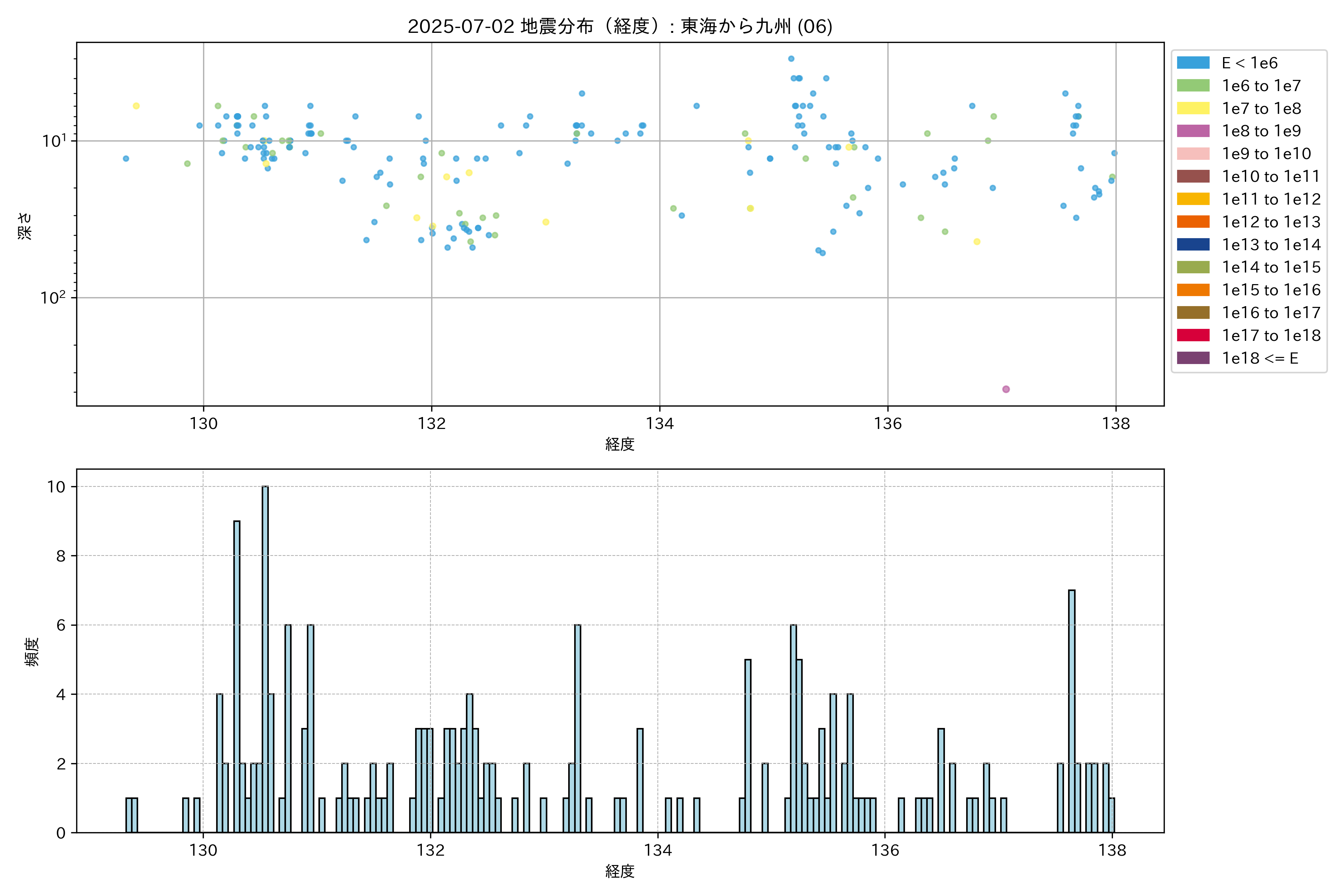
Task: Click the 頻度 y-axis label
Action: (x=32, y=651)
